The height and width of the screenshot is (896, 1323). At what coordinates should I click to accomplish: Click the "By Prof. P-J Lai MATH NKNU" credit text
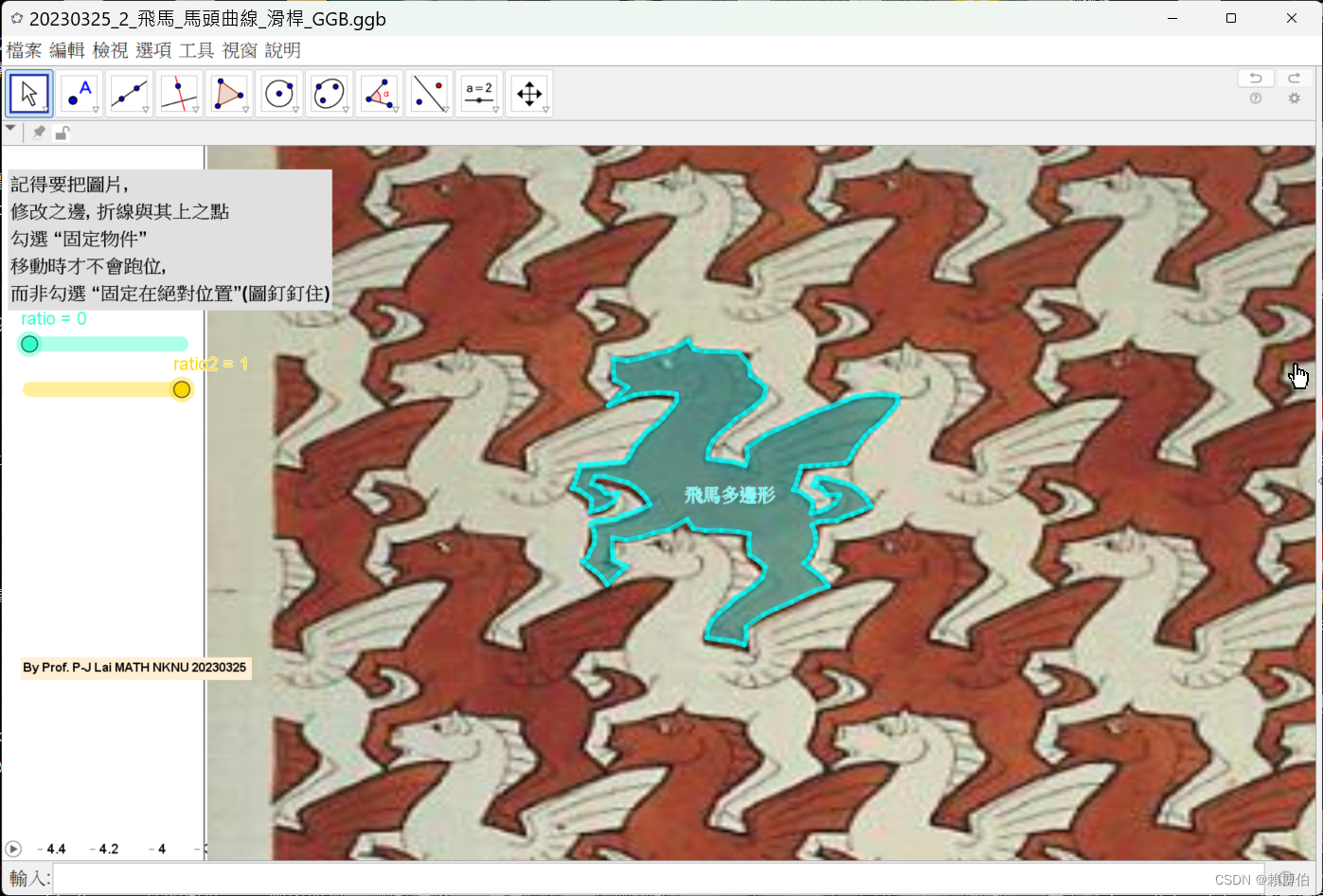pos(134,668)
